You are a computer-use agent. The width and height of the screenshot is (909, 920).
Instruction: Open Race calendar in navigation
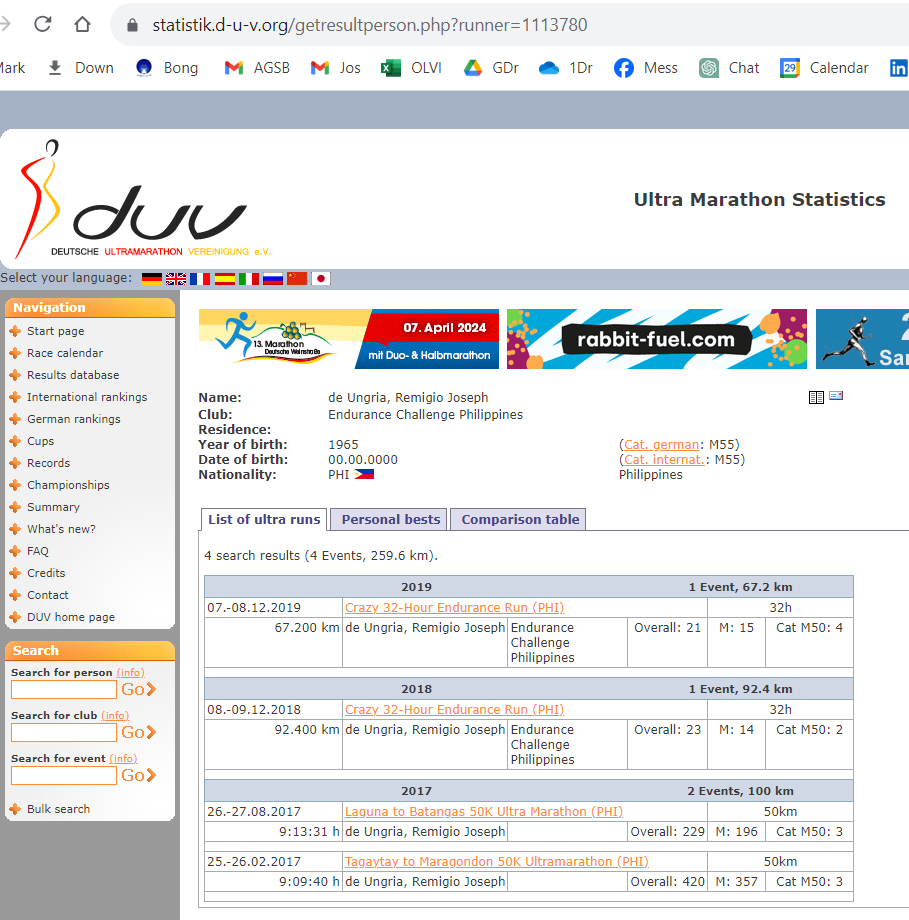(x=65, y=353)
